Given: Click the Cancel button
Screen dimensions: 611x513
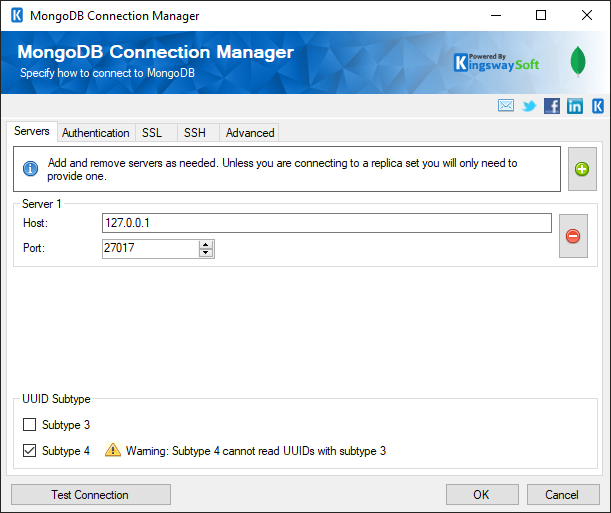Looking at the screenshot, I should [563, 495].
